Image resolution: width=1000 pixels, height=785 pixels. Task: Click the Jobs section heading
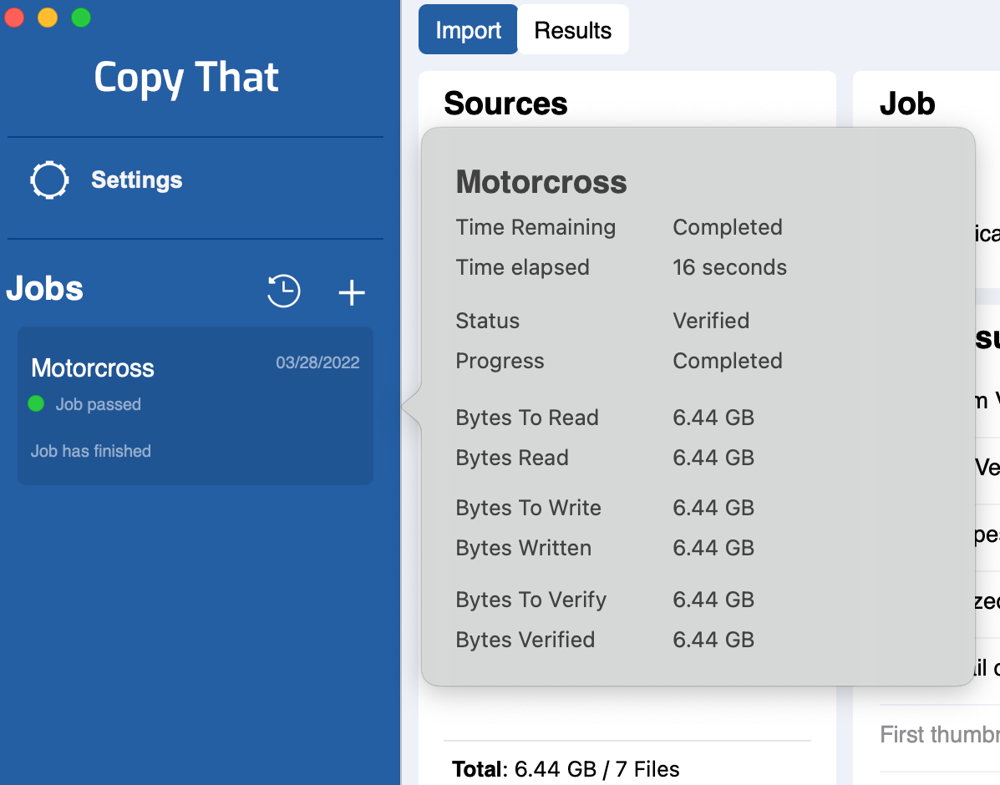[45, 288]
